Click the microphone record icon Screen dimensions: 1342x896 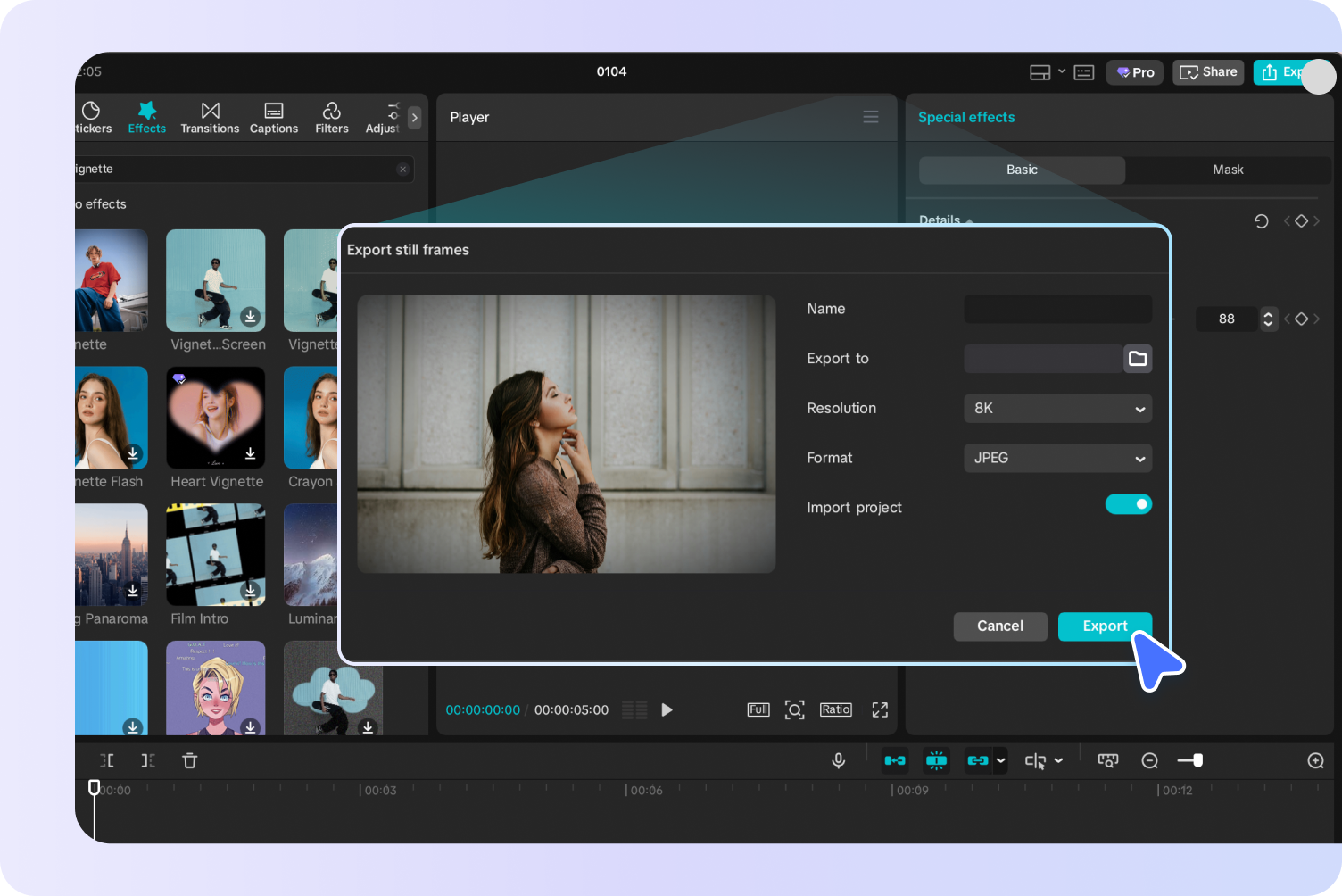pos(838,760)
